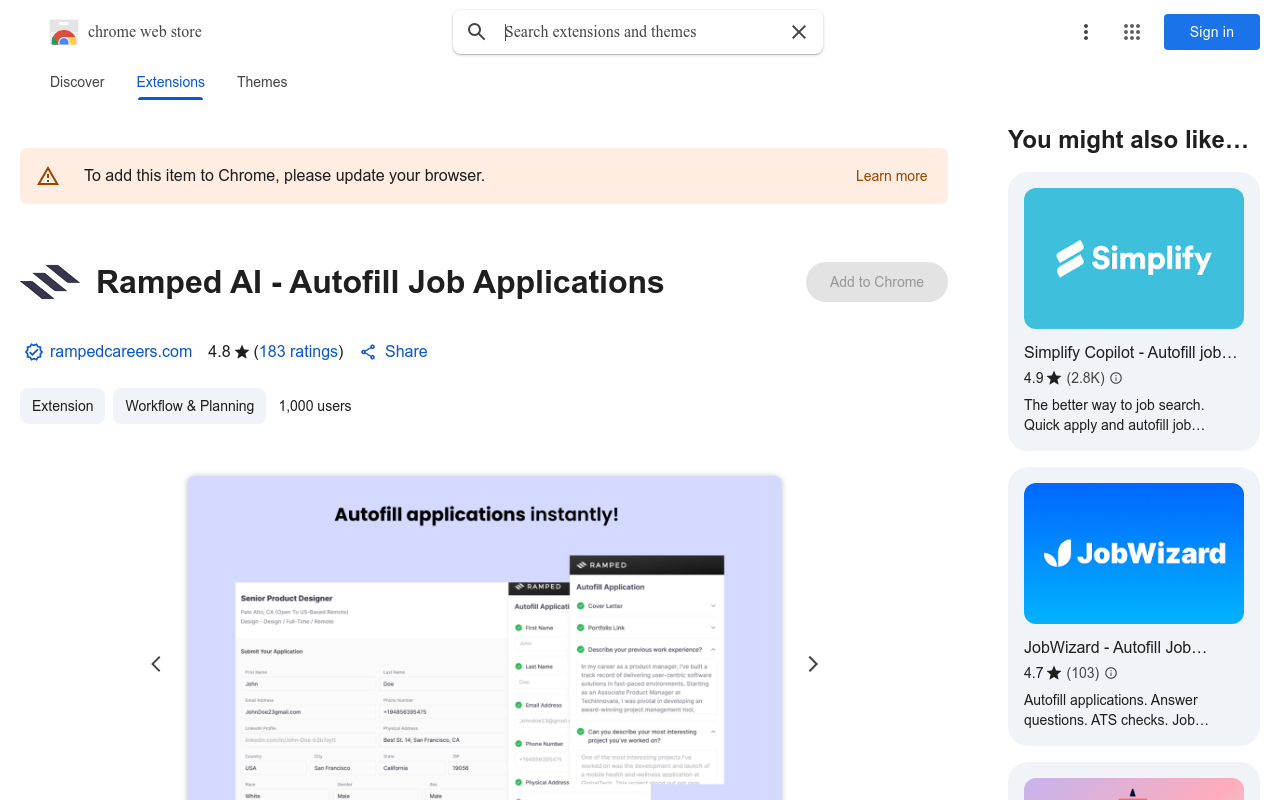
Task: Advance to next screenshot with right arrow
Action: click(x=813, y=664)
